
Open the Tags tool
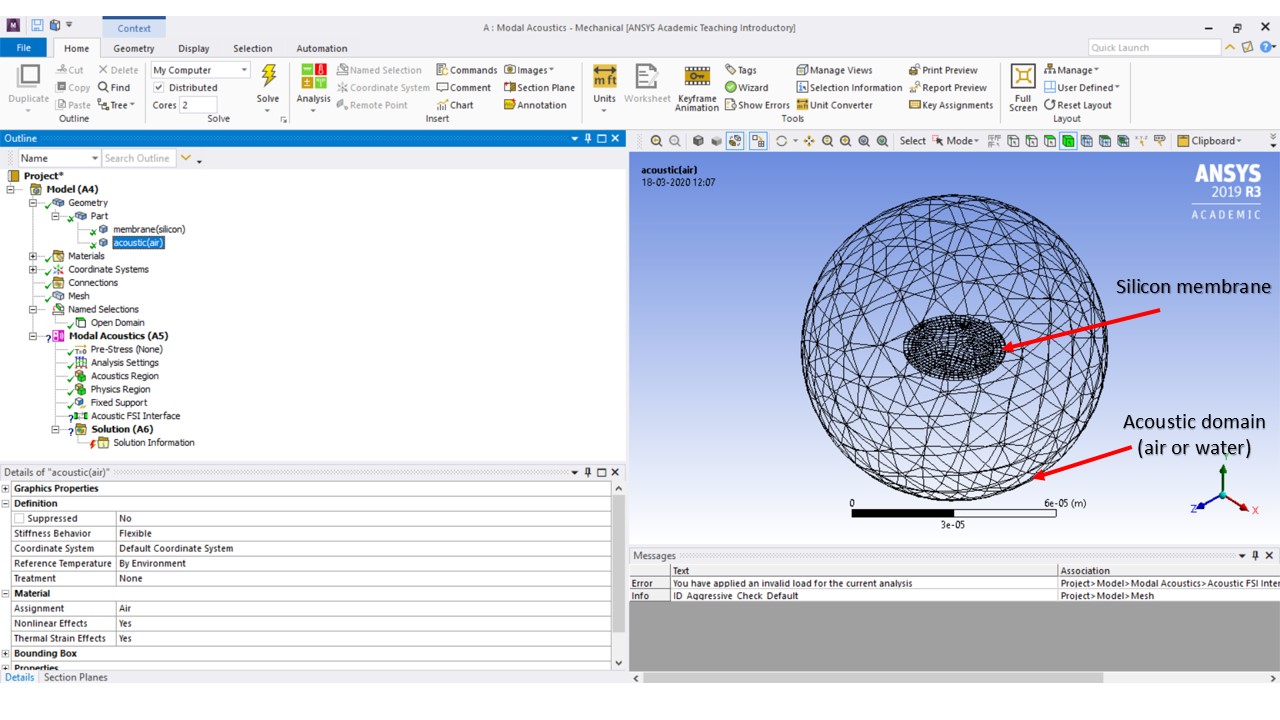tap(740, 70)
